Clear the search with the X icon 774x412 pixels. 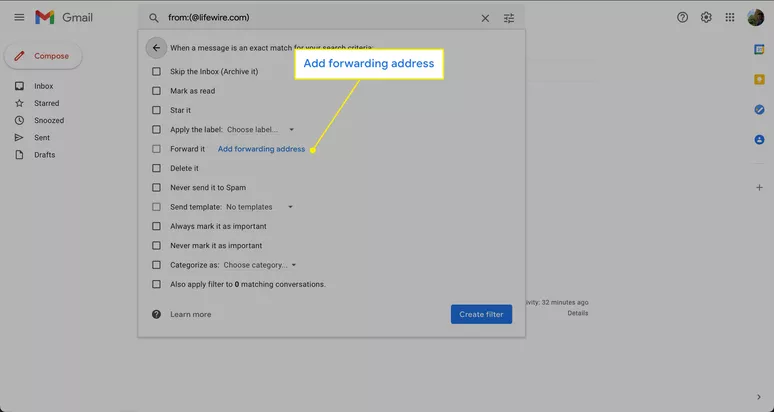[x=485, y=18]
